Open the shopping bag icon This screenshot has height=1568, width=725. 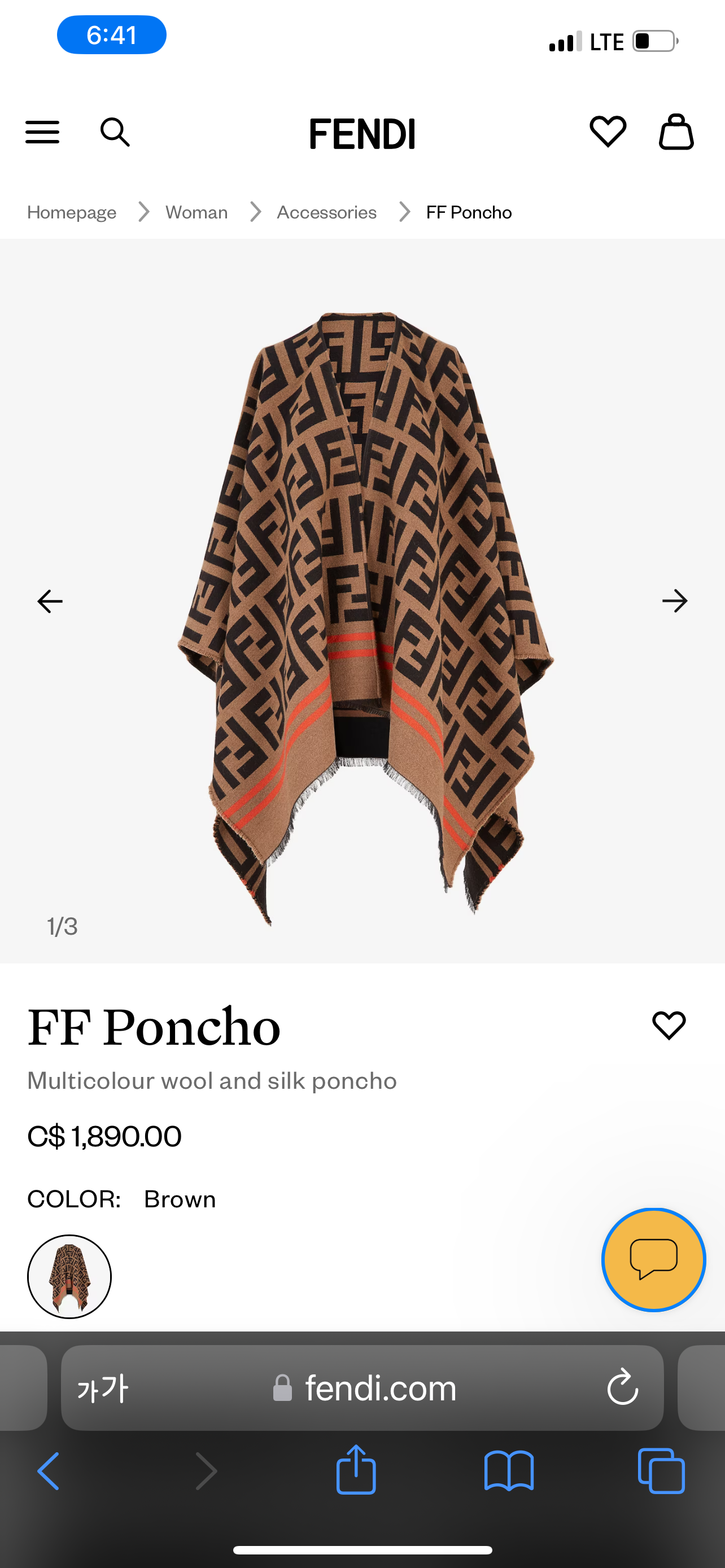676,132
